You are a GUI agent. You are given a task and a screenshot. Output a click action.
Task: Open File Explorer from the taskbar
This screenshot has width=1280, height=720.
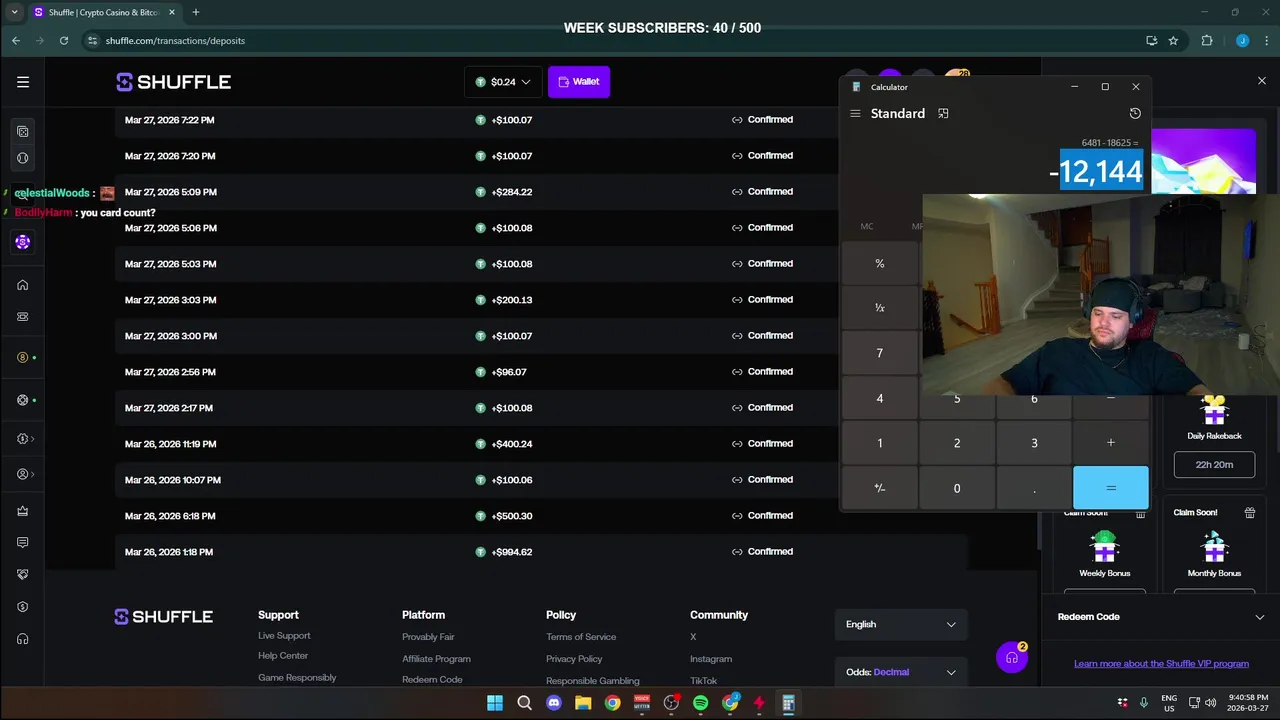(583, 703)
